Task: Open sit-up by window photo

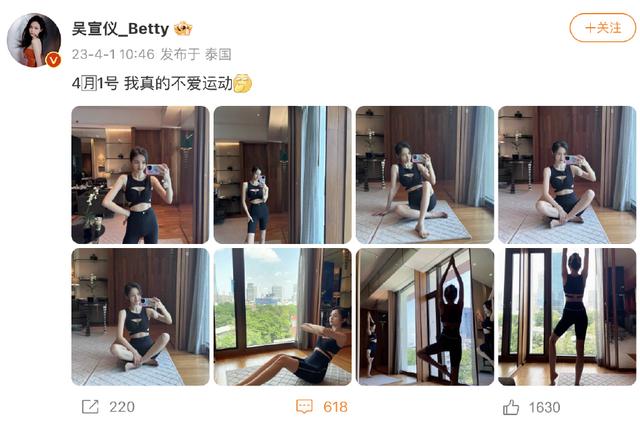Action: click(282, 317)
